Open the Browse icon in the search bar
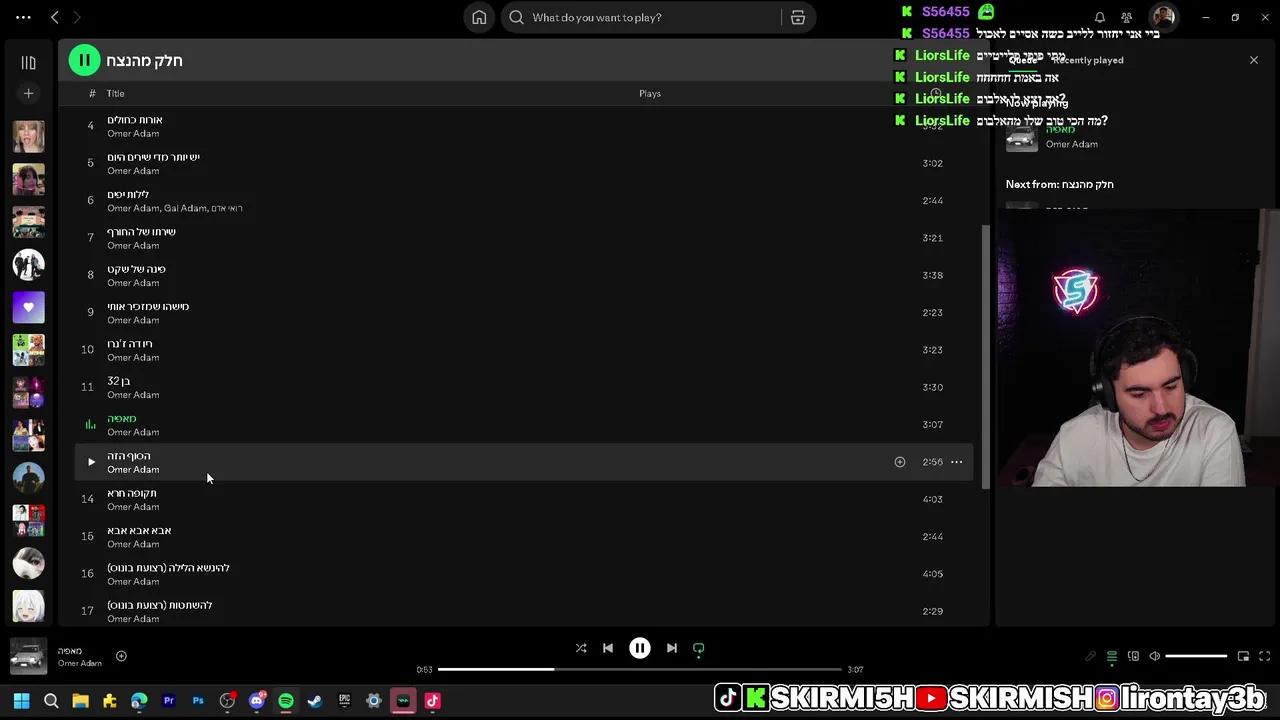Viewport: 1280px width, 720px height. click(798, 17)
